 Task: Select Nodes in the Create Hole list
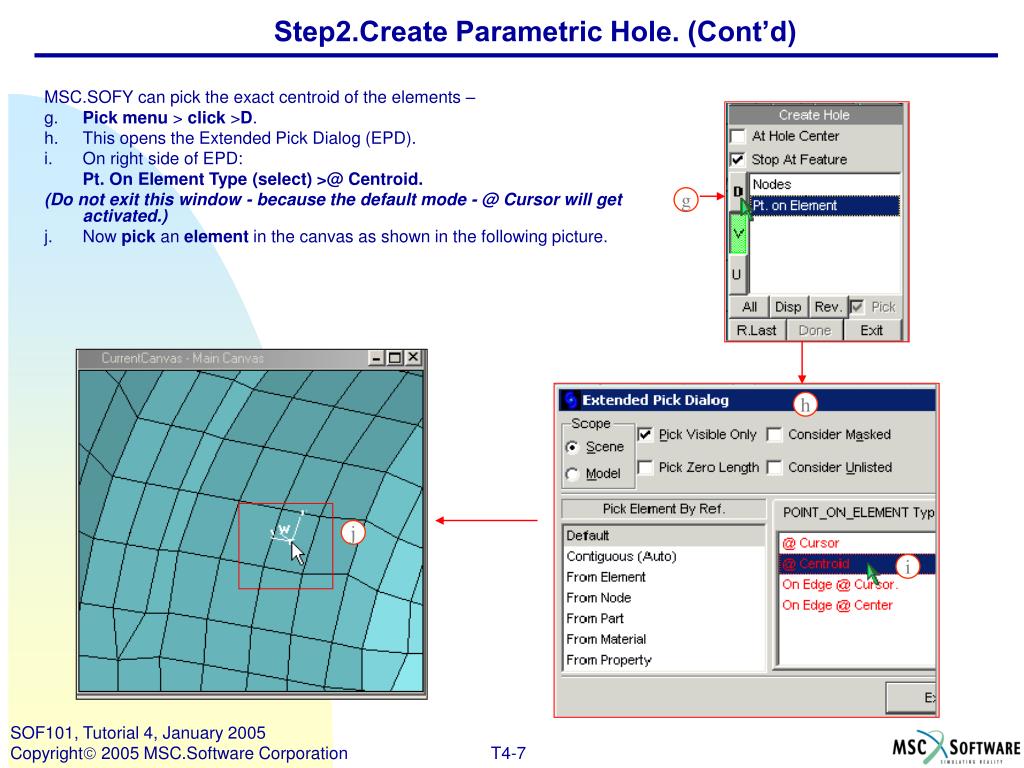(825, 184)
